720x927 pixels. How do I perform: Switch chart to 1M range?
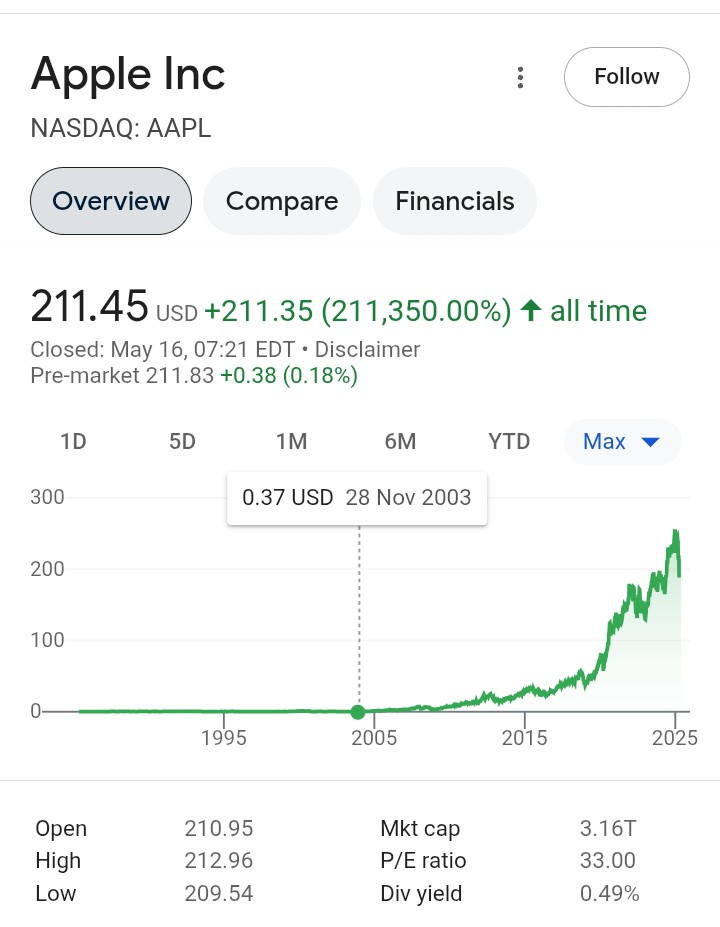pyautogui.click(x=291, y=441)
